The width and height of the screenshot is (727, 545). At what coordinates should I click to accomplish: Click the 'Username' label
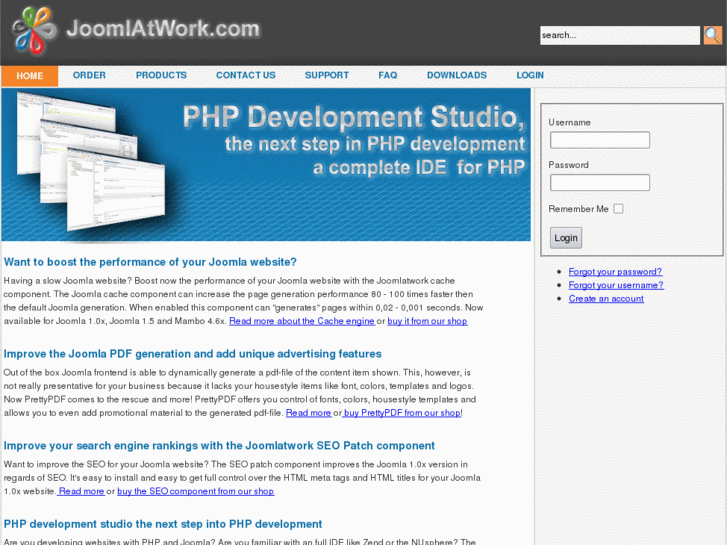569,122
